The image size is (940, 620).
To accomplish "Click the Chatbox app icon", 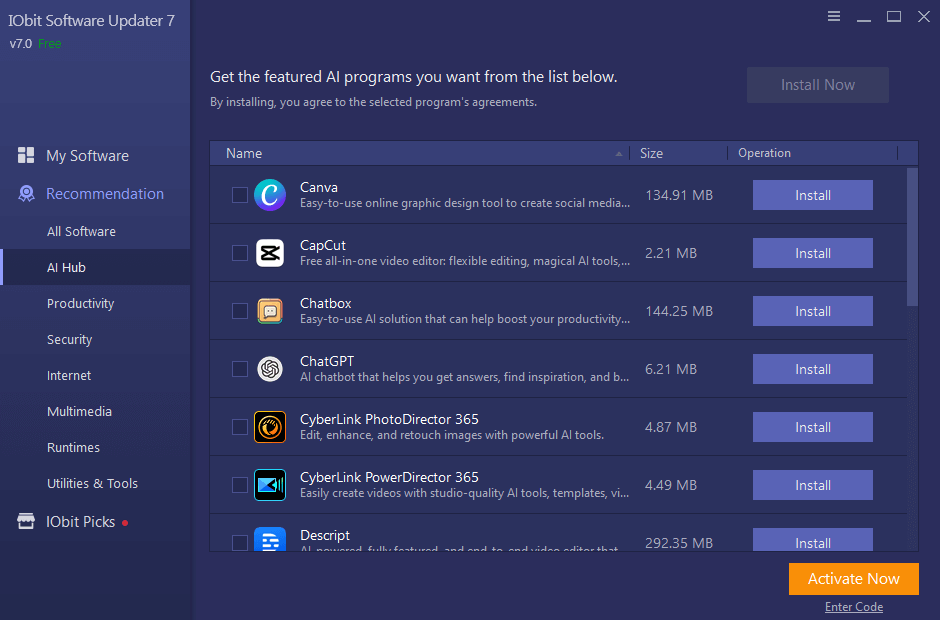I will pos(270,311).
